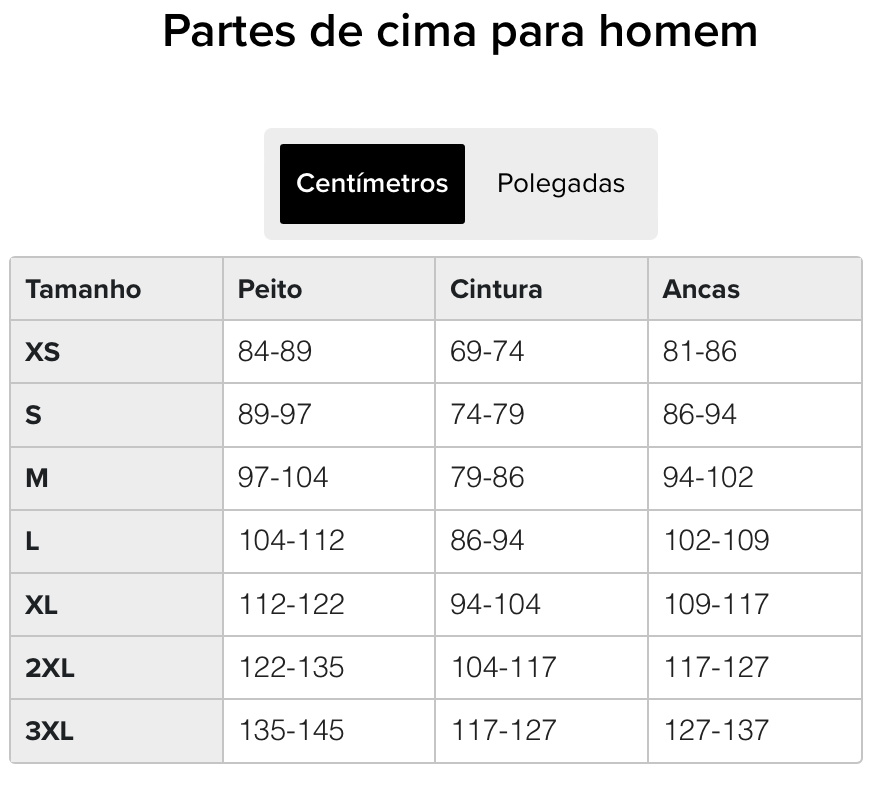This screenshot has height=802, width=878.
Task: Click the 102-109 hips value for L
Action: pos(716,541)
